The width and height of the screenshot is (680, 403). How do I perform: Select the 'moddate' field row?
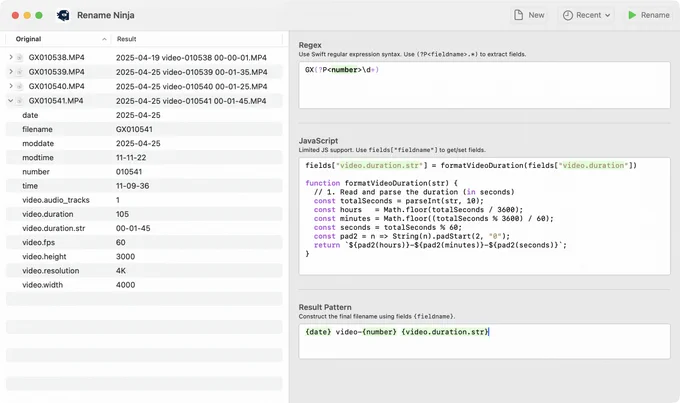[x=144, y=143]
